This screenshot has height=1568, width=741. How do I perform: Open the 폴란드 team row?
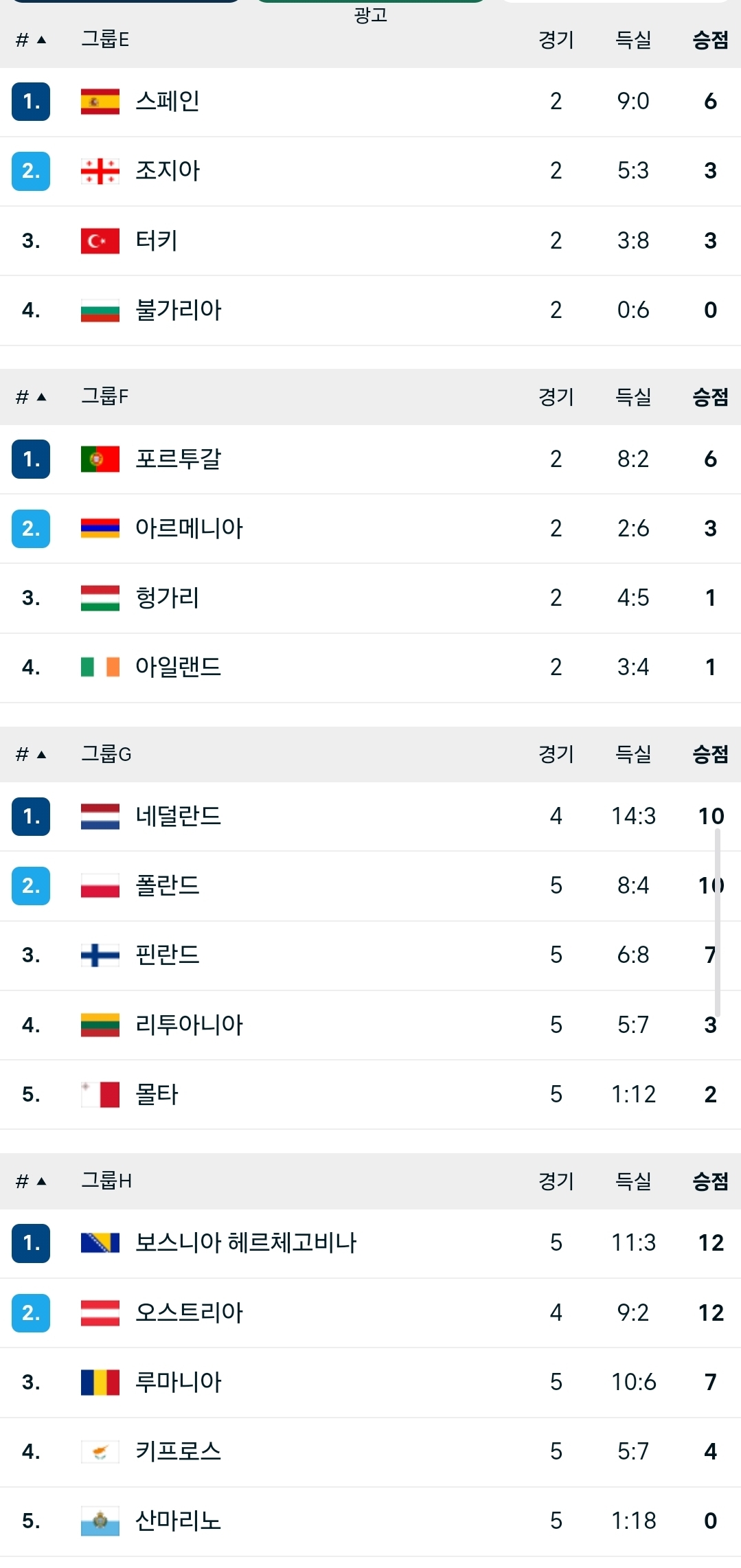pos(168,886)
